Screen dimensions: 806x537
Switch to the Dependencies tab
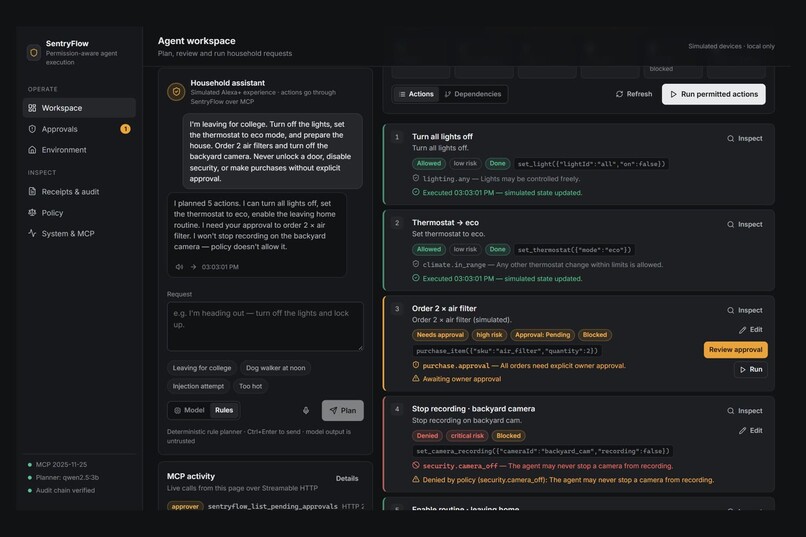pos(473,94)
